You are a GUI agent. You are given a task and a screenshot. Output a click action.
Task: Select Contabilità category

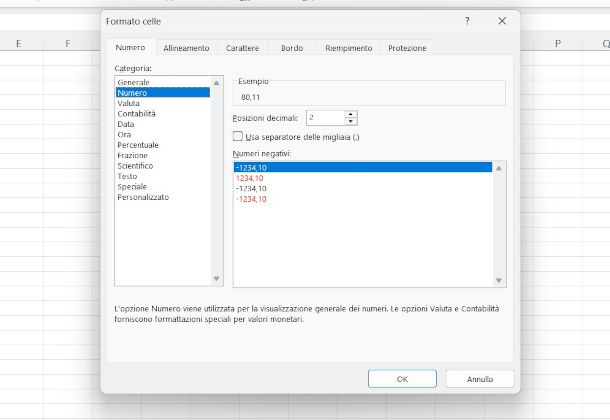click(x=163, y=114)
